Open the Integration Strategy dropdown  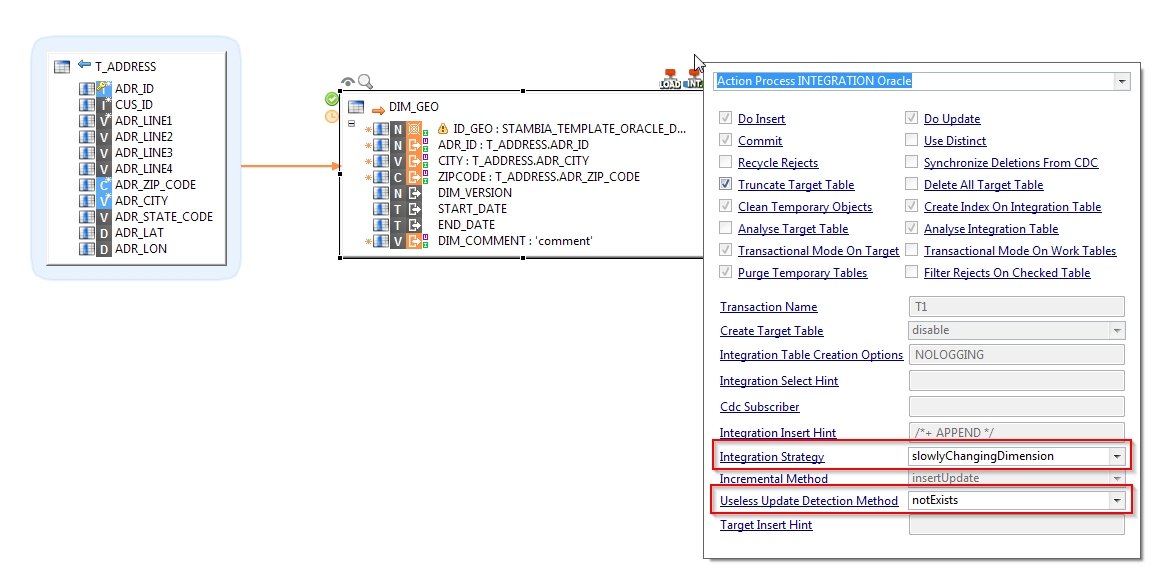tap(1116, 456)
